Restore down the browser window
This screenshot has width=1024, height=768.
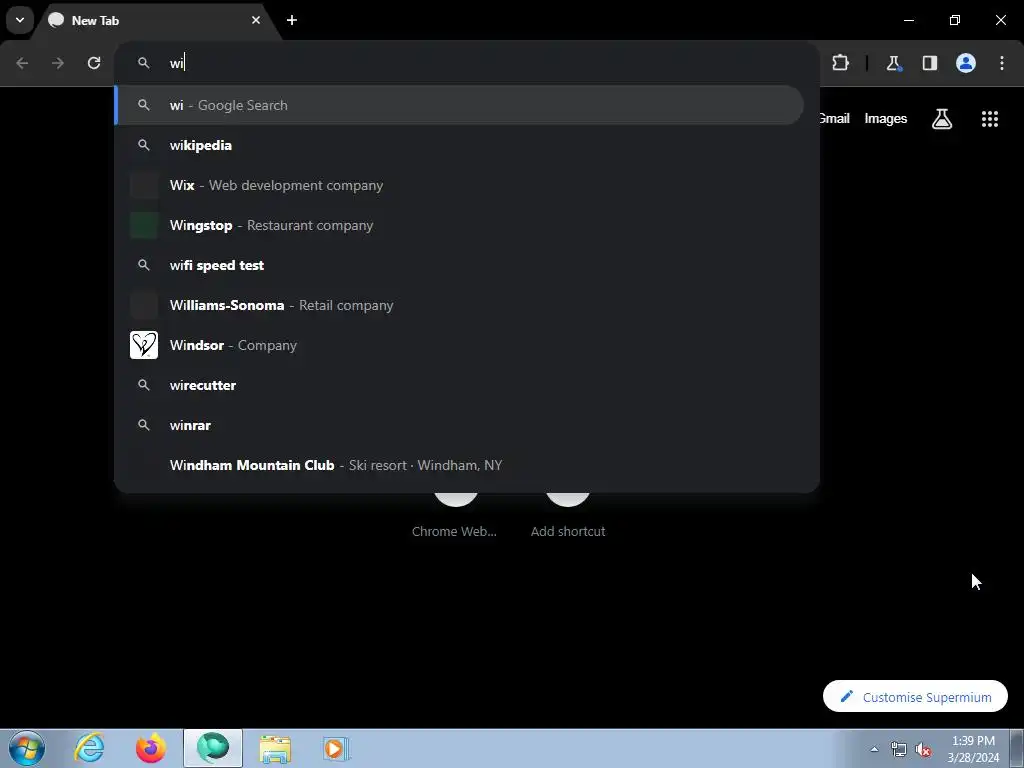[955, 20]
